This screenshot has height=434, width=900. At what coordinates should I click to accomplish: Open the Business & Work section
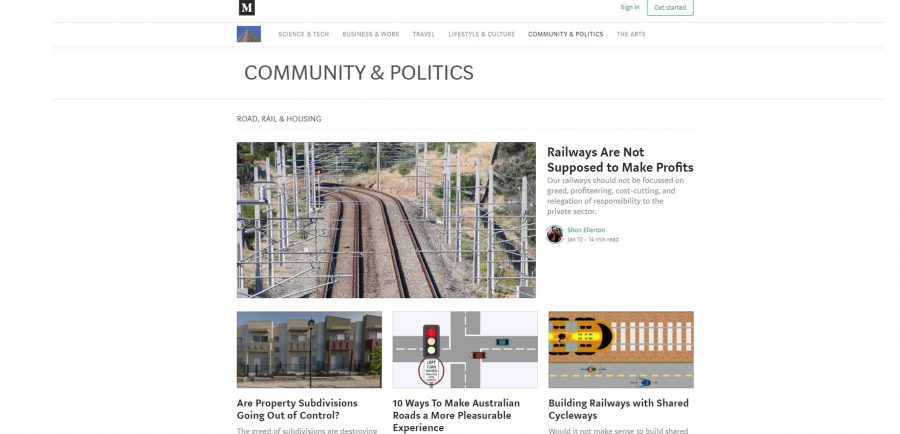tap(371, 34)
